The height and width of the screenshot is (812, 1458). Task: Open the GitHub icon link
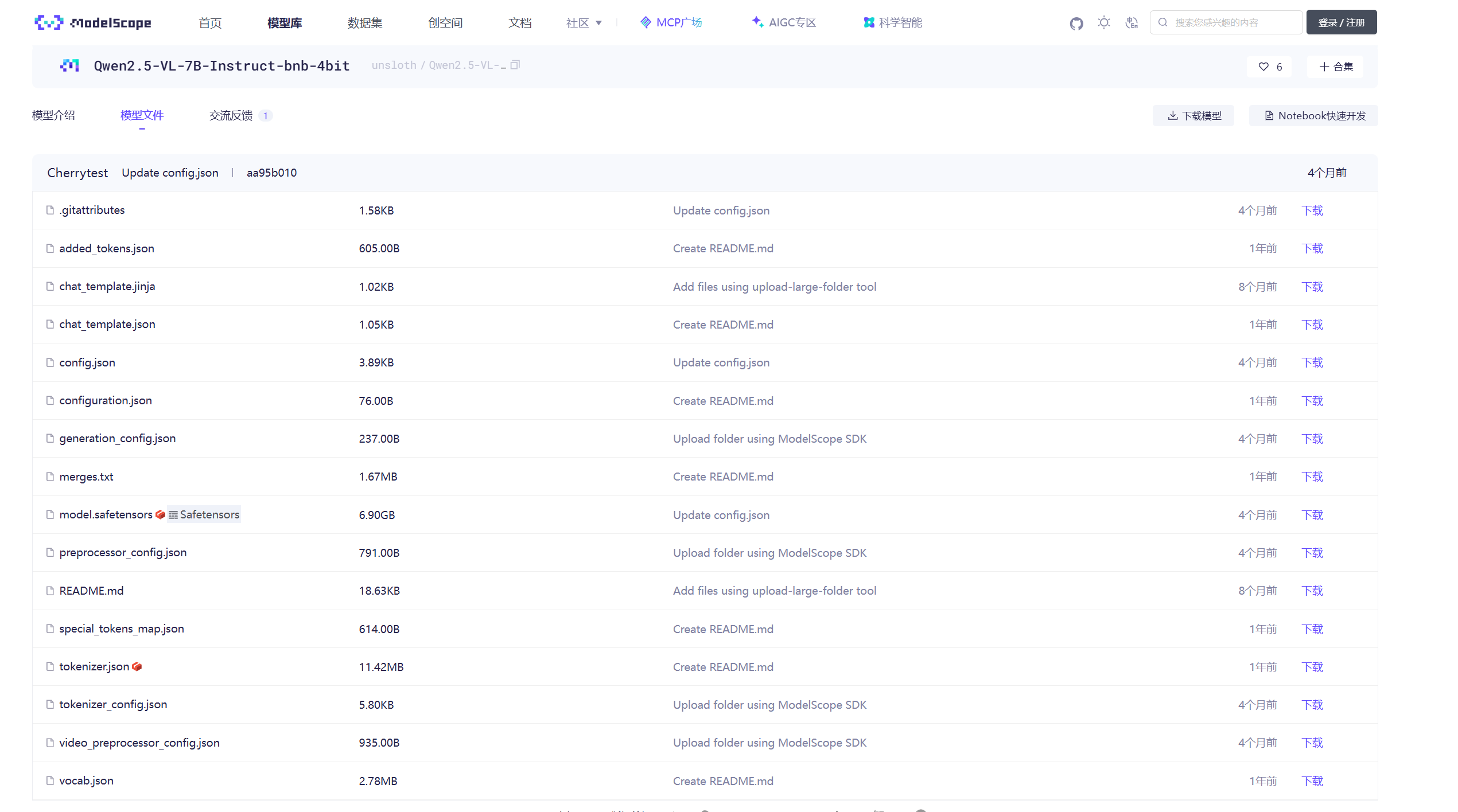point(1076,23)
